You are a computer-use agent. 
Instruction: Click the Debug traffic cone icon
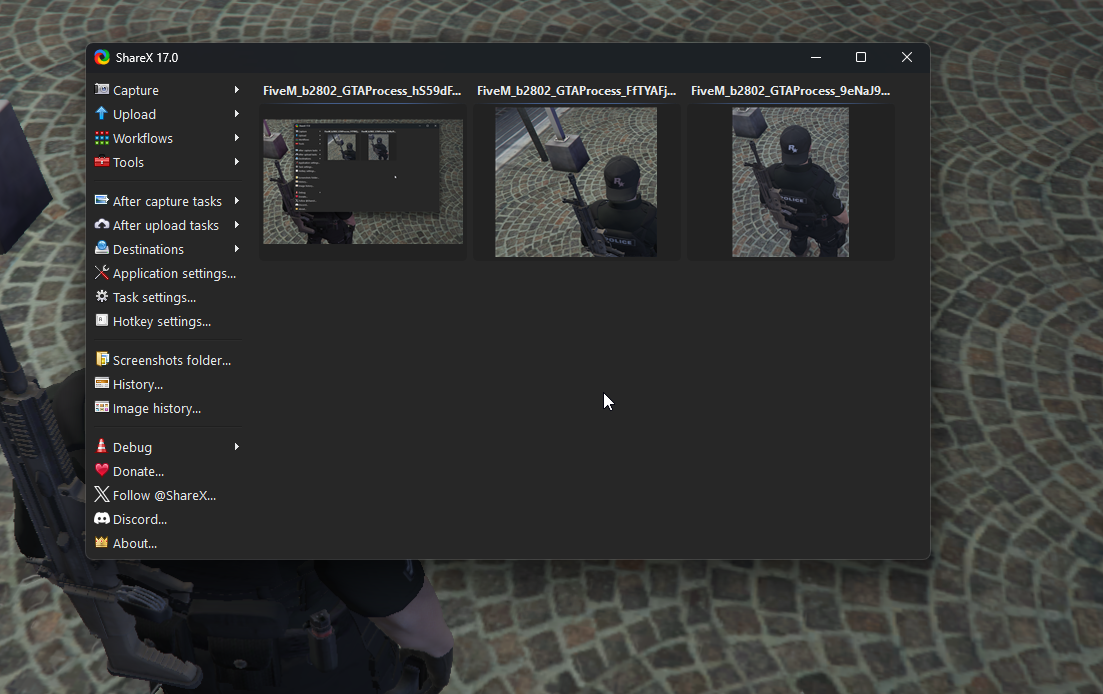point(102,446)
